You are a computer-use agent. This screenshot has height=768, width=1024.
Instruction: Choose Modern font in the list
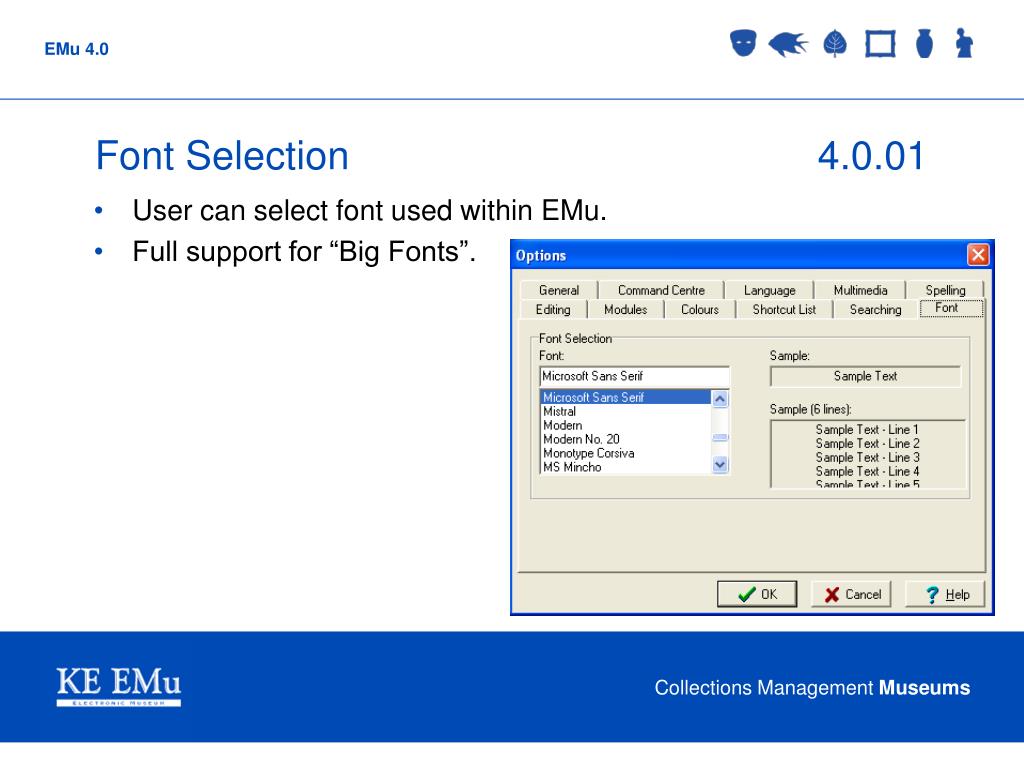[x=625, y=425]
